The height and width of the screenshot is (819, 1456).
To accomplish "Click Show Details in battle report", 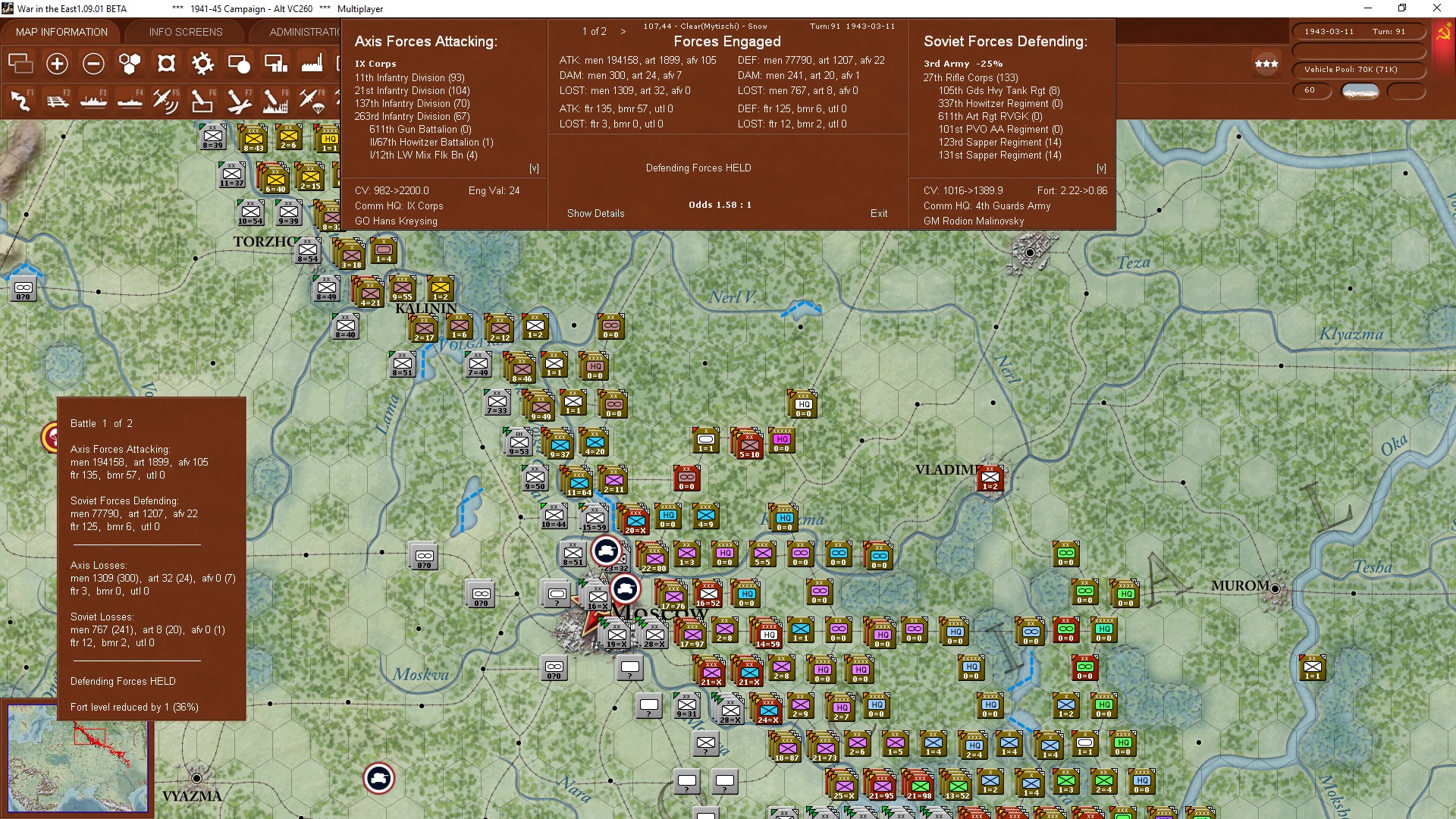I will 595,213.
